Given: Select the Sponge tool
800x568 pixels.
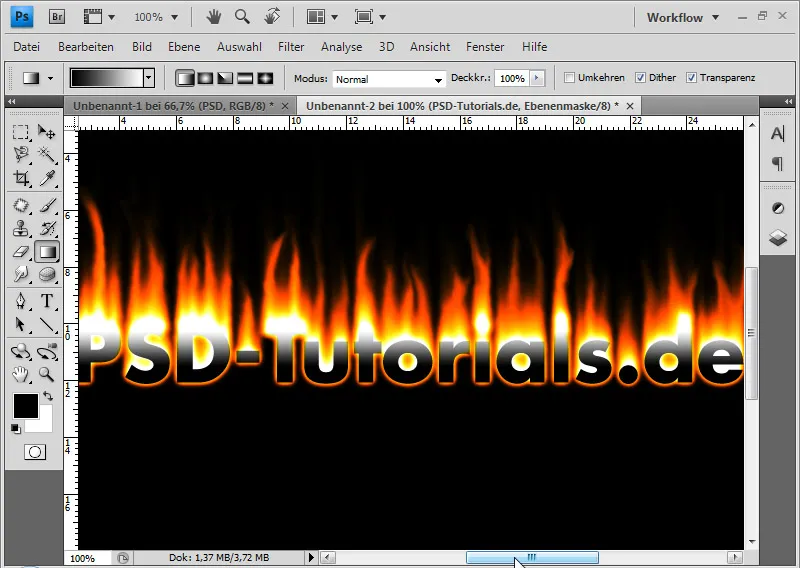Looking at the screenshot, I should pos(47,274).
